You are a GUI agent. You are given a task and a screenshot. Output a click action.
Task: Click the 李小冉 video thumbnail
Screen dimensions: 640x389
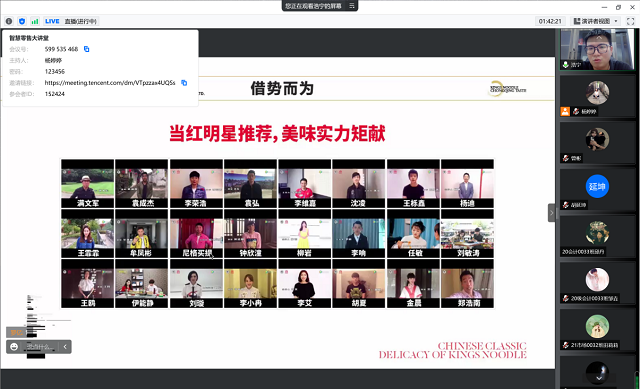pyautogui.click(x=250, y=284)
